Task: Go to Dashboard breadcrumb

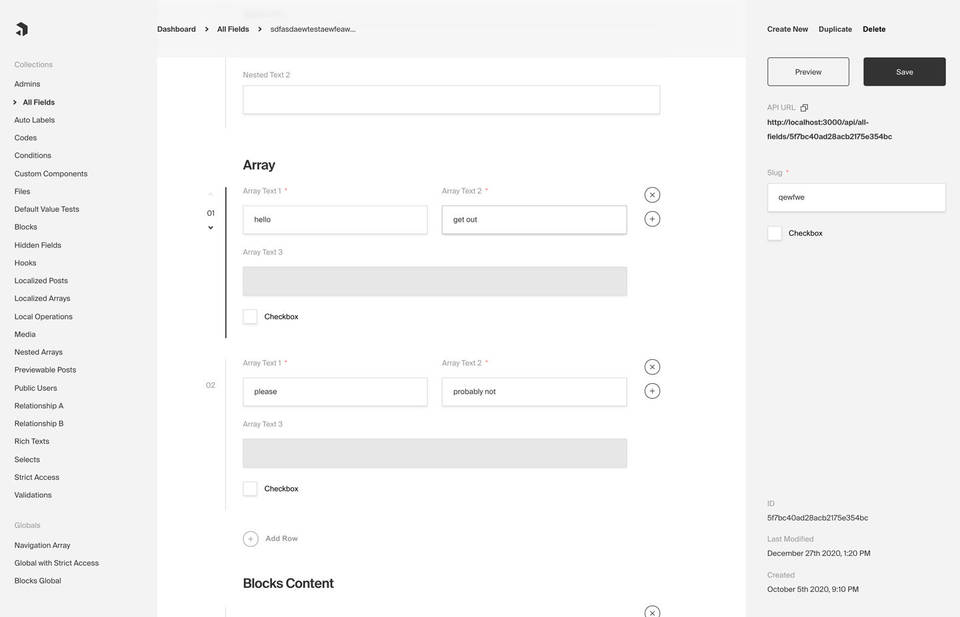Action: tap(176, 29)
